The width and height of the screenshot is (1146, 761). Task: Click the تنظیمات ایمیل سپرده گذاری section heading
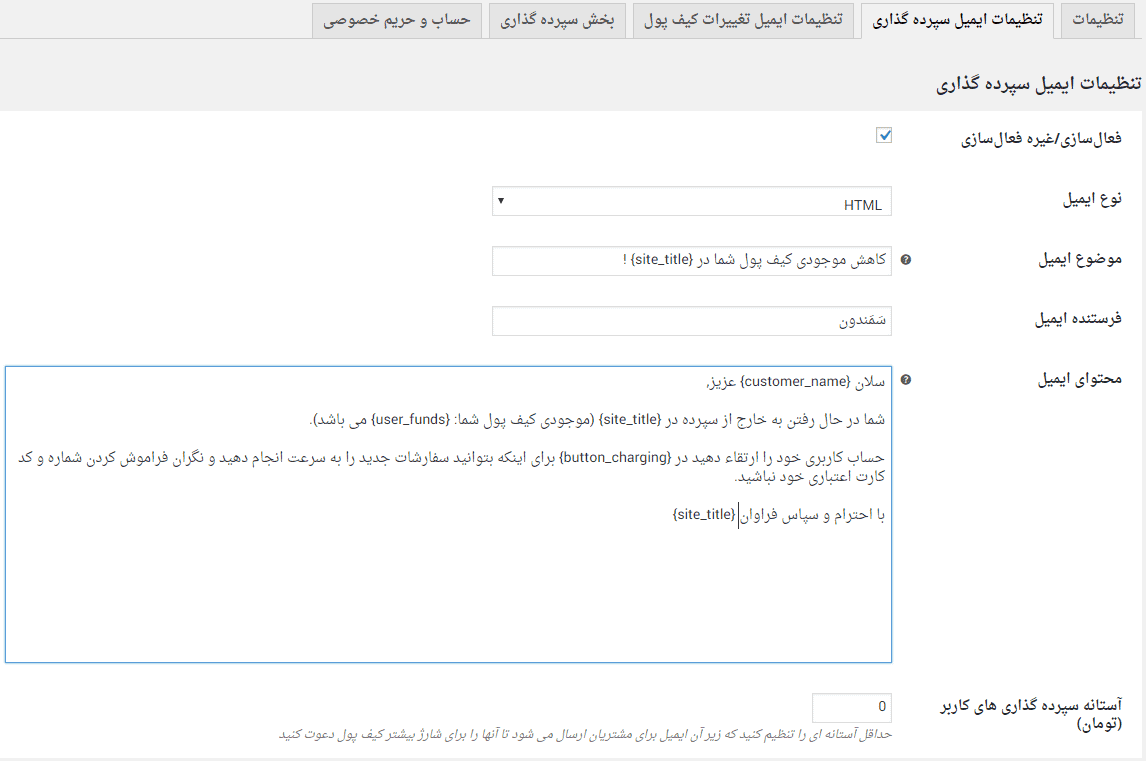(x=1038, y=84)
